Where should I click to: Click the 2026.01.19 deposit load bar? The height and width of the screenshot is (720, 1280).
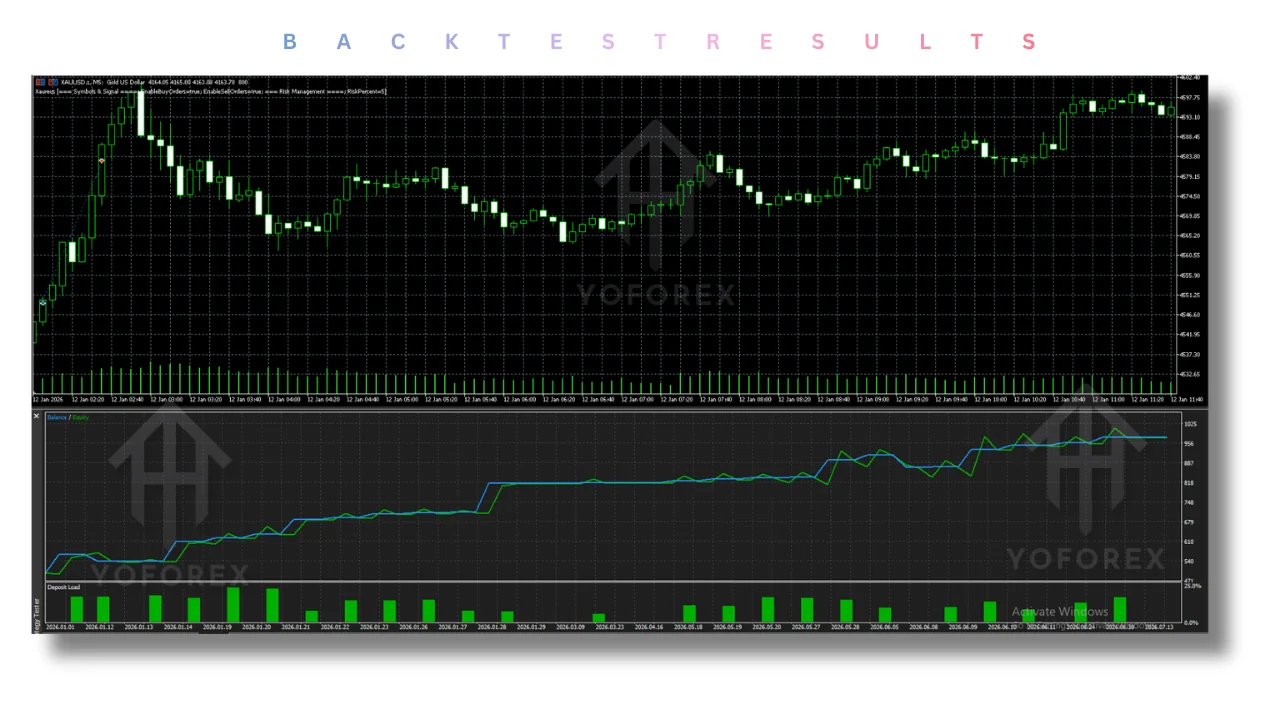tap(233, 605)
